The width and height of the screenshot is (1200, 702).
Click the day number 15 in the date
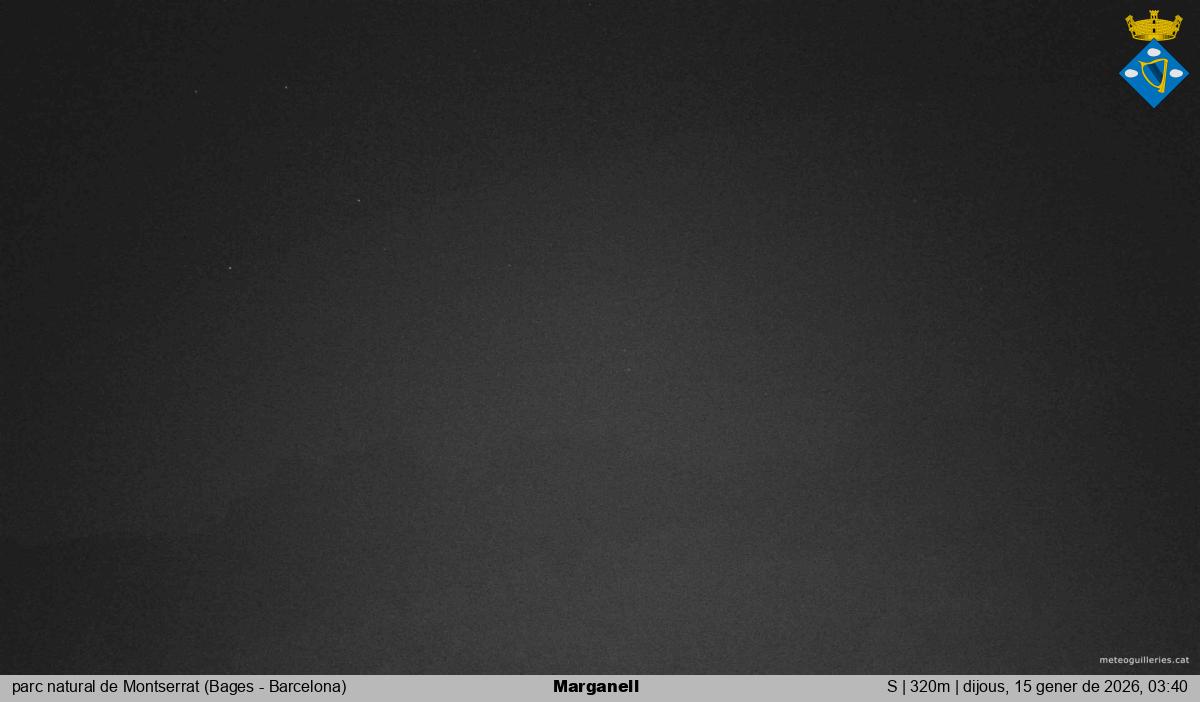coord(1023,687)
